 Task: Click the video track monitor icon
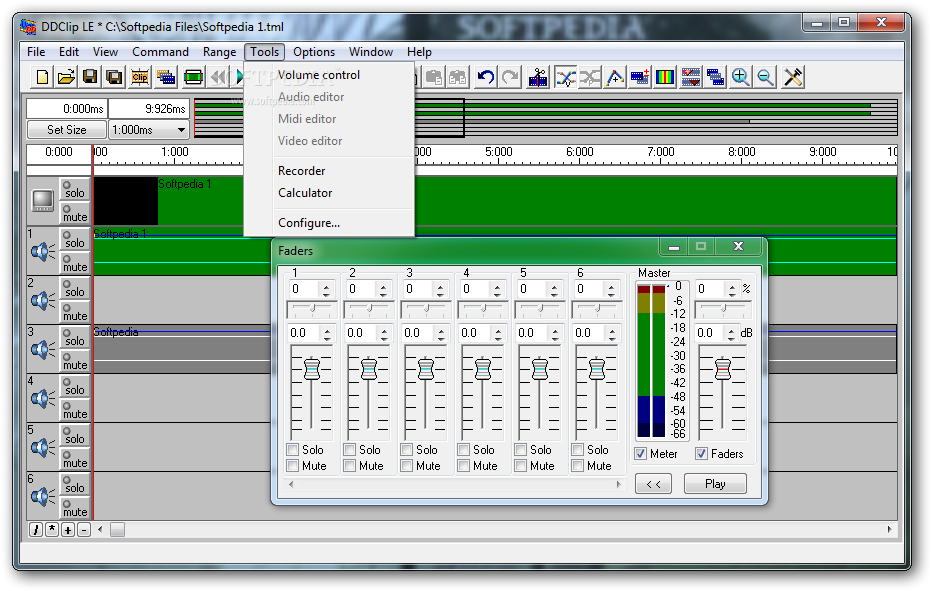pyautogui.click(x=43, y=200)
